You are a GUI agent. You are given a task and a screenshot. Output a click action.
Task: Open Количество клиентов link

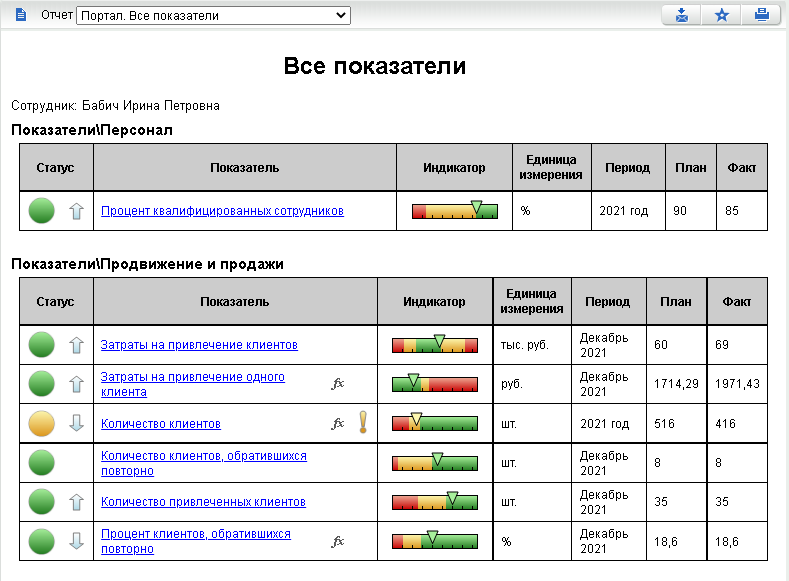[160, 424]
